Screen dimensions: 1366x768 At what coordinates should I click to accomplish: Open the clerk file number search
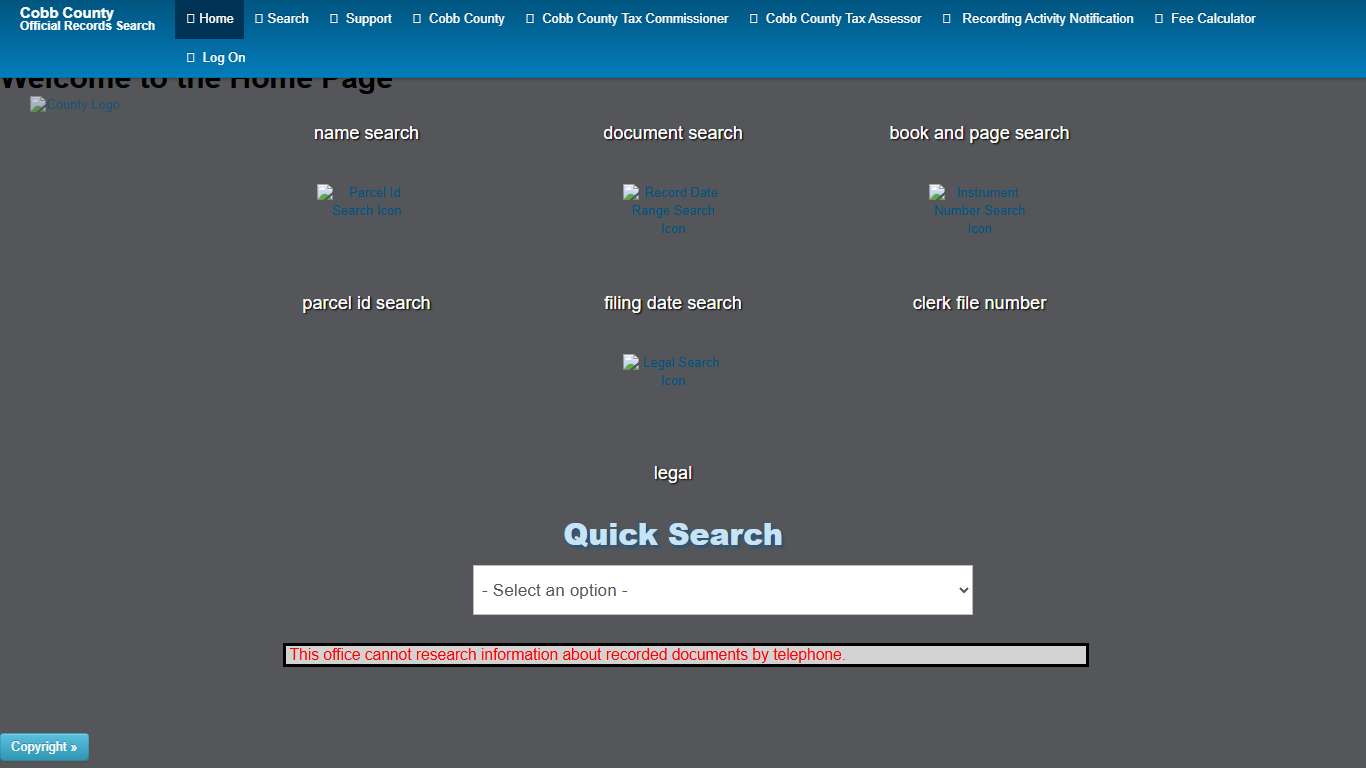pos(979,302)
